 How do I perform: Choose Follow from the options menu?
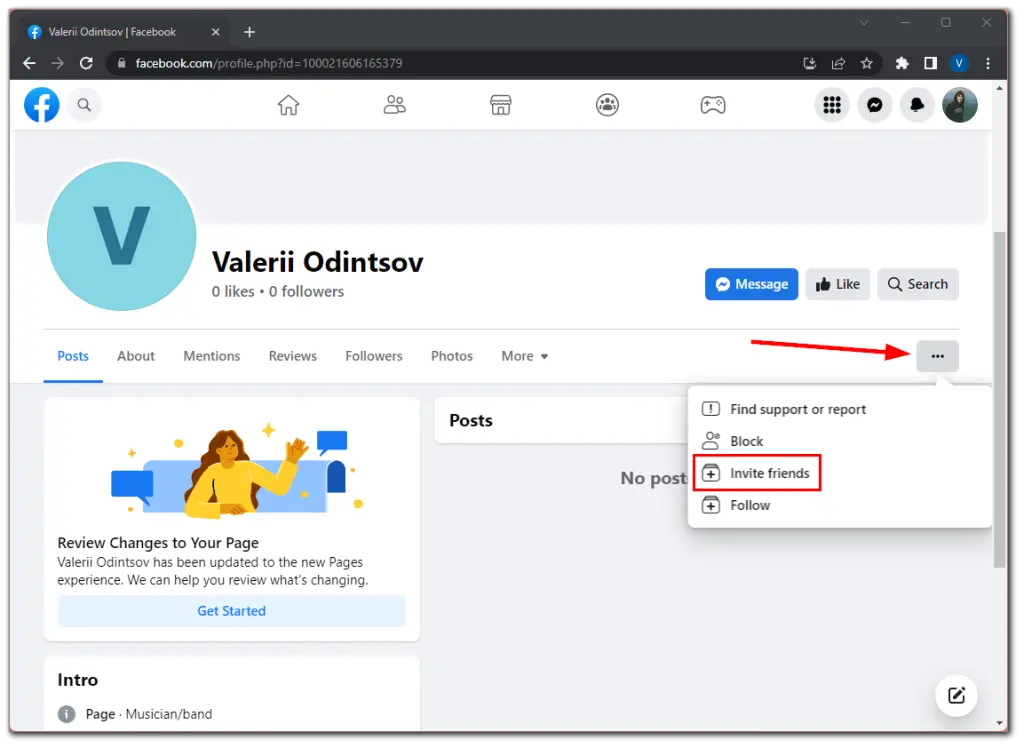pos(839,505)
